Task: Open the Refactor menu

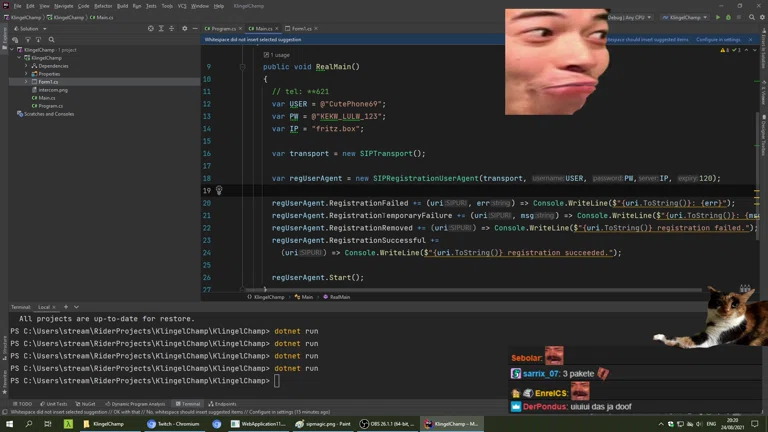Action: click(x=103, y=6)
